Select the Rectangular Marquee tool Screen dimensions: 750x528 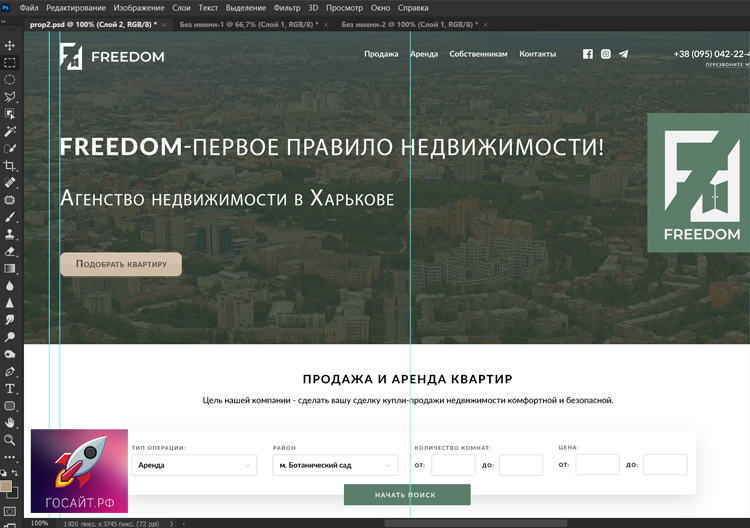(10, 62)
